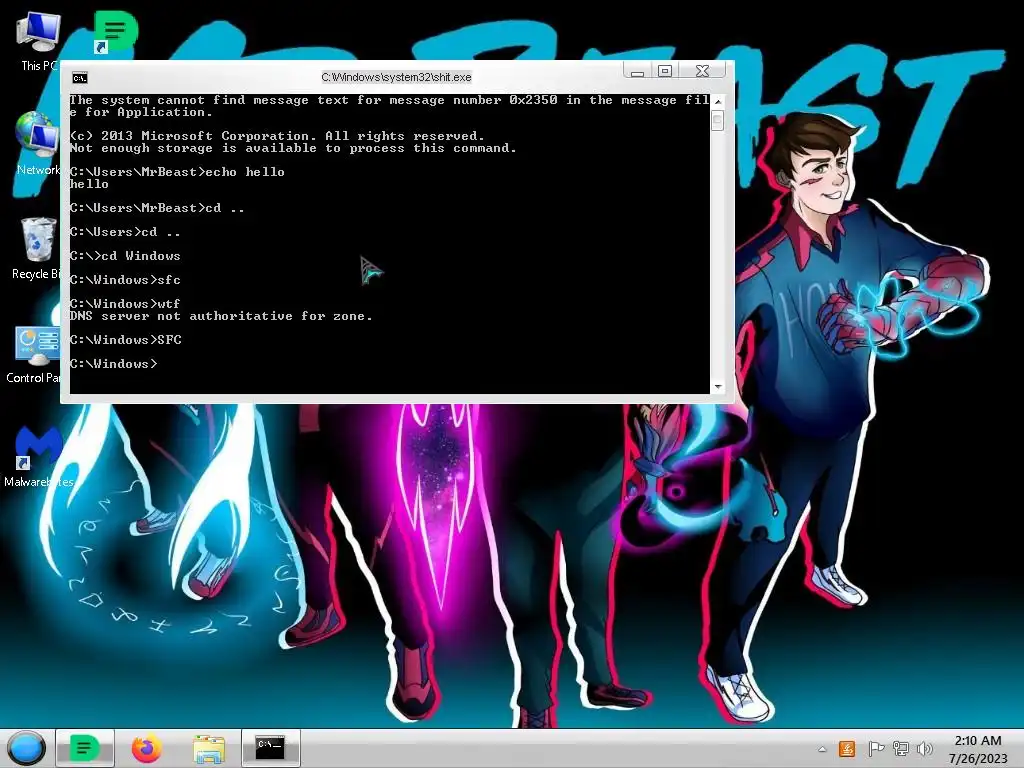
Task: Open the 2:10 AM clock and date
Action: tap(978, 749)
